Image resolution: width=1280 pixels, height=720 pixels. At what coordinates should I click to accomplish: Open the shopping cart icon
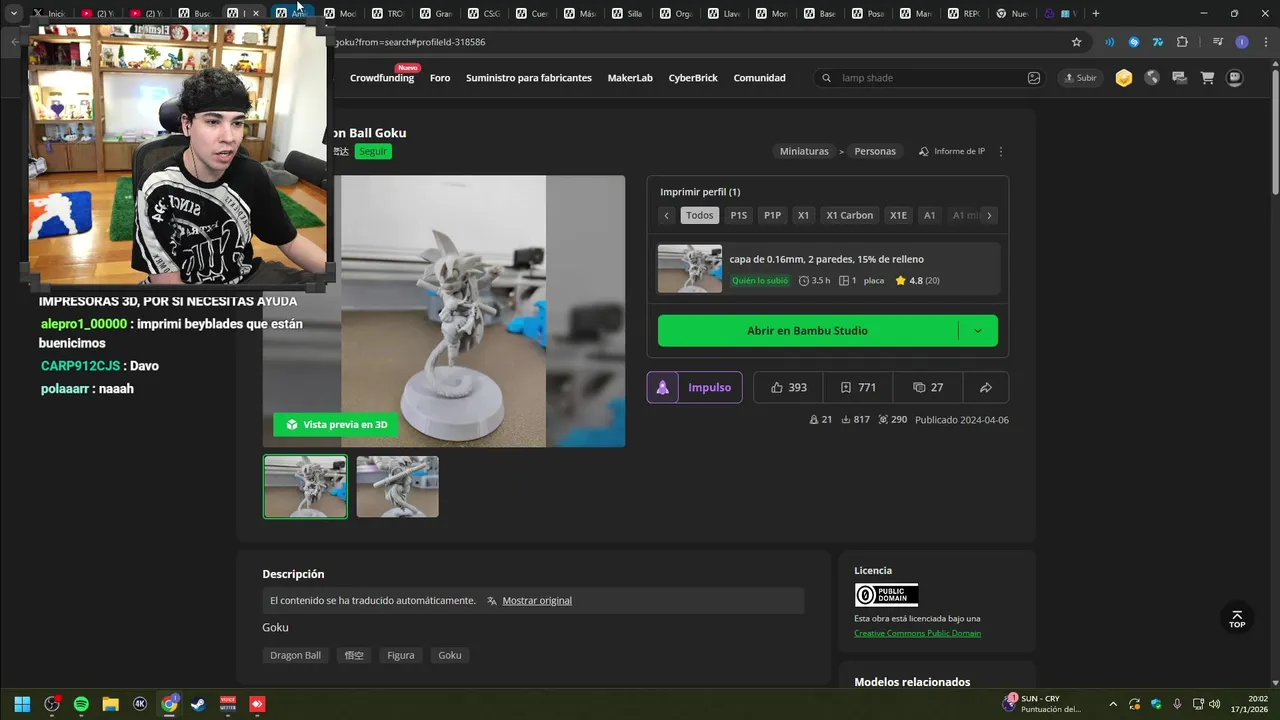click(x=1207, y=78)
